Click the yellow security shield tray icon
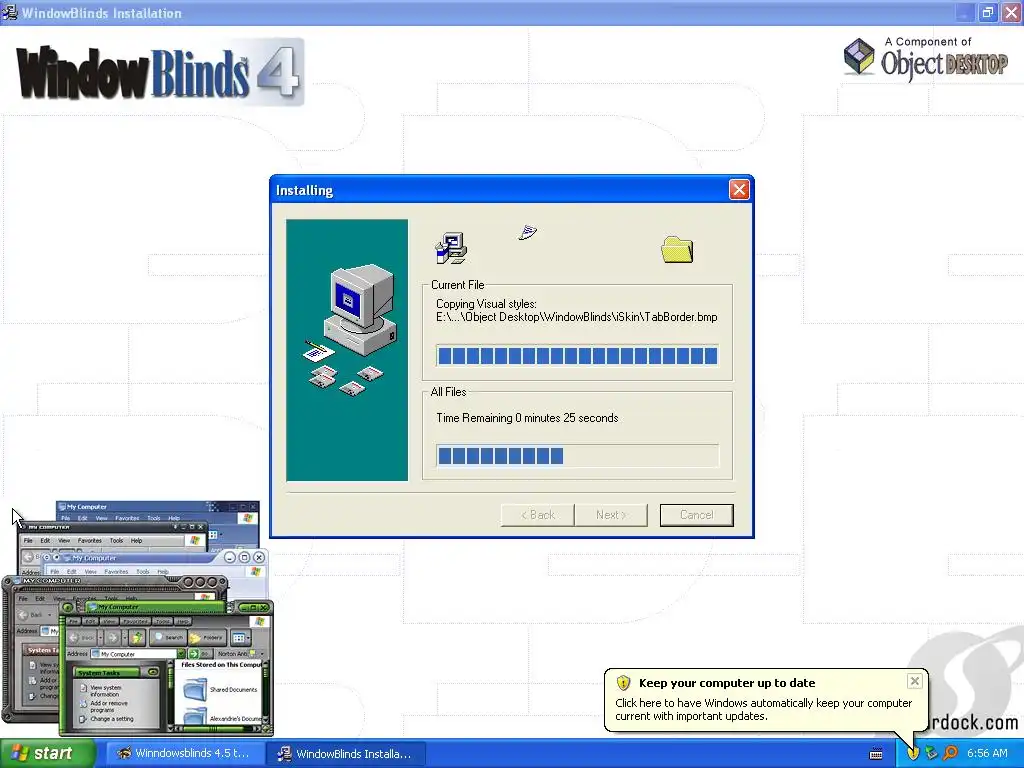Viewport: 1024px width, 768px height. tap(912, 754)
